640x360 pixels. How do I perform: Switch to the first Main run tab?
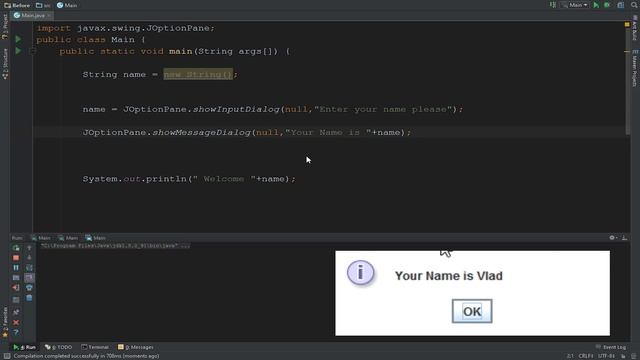41,238
